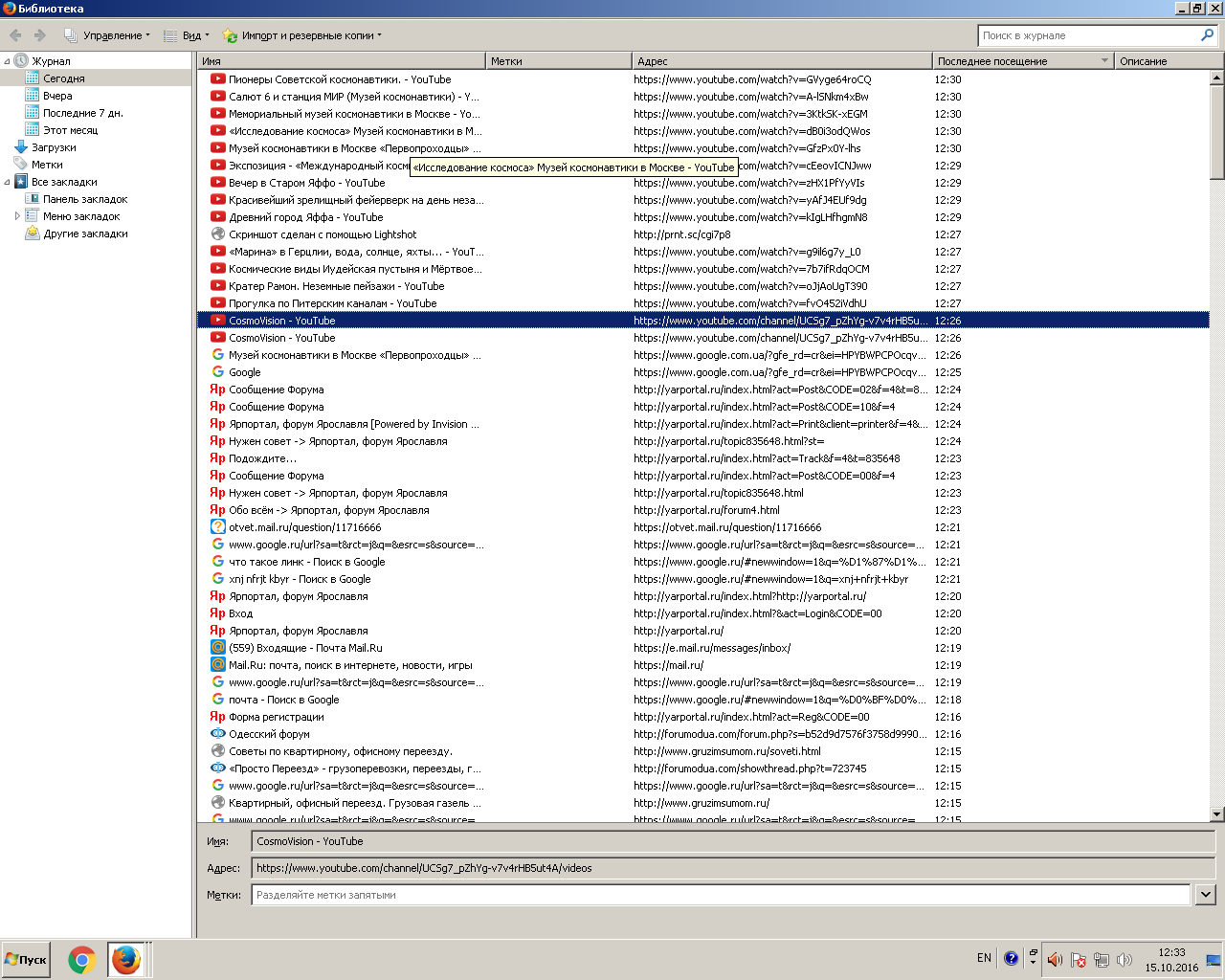Select Панель закладок toolbar icon
1225x980 pixels.
click(33, 199)
